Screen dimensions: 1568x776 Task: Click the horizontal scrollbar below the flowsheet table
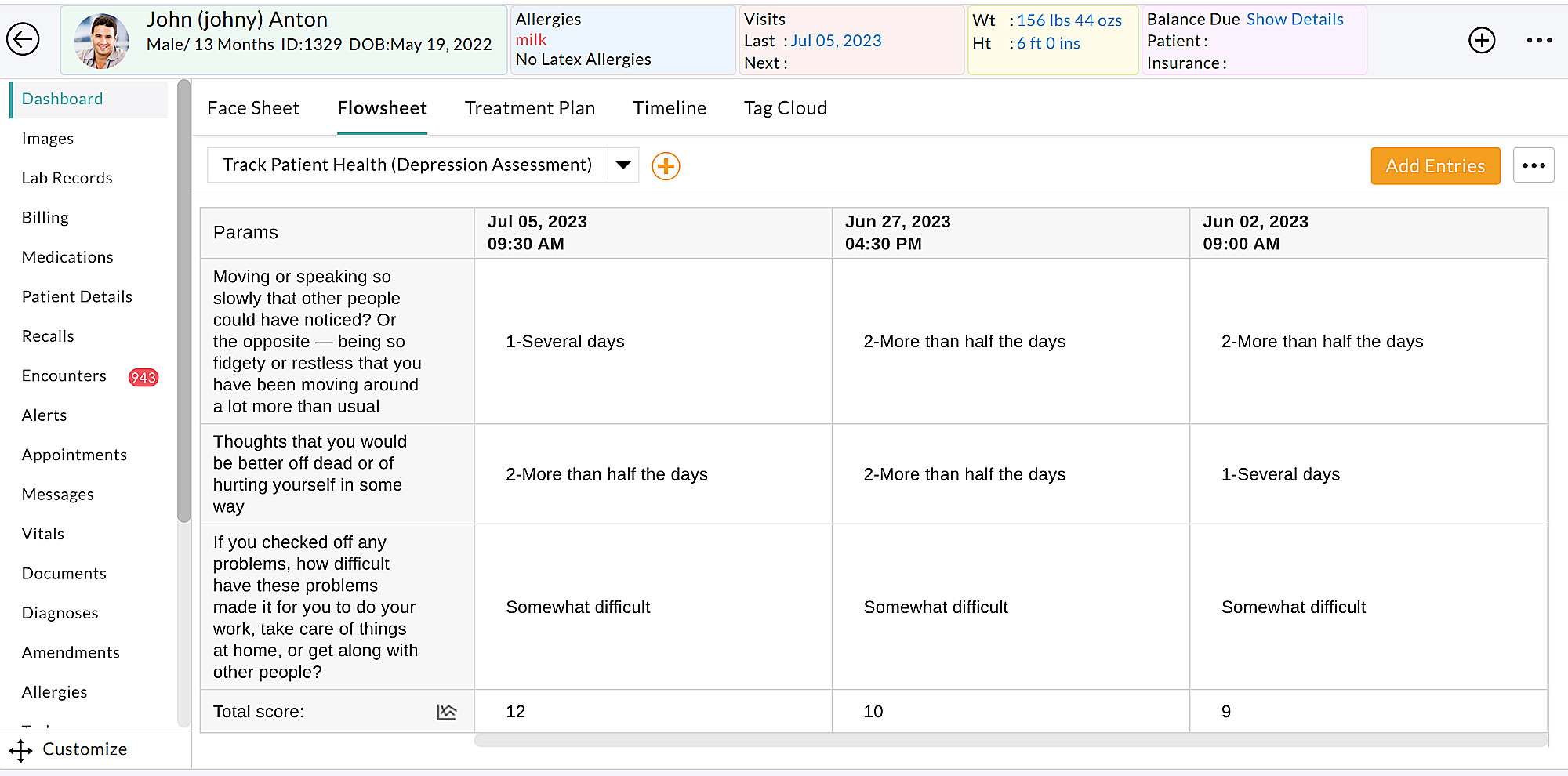click(1010, 741)
